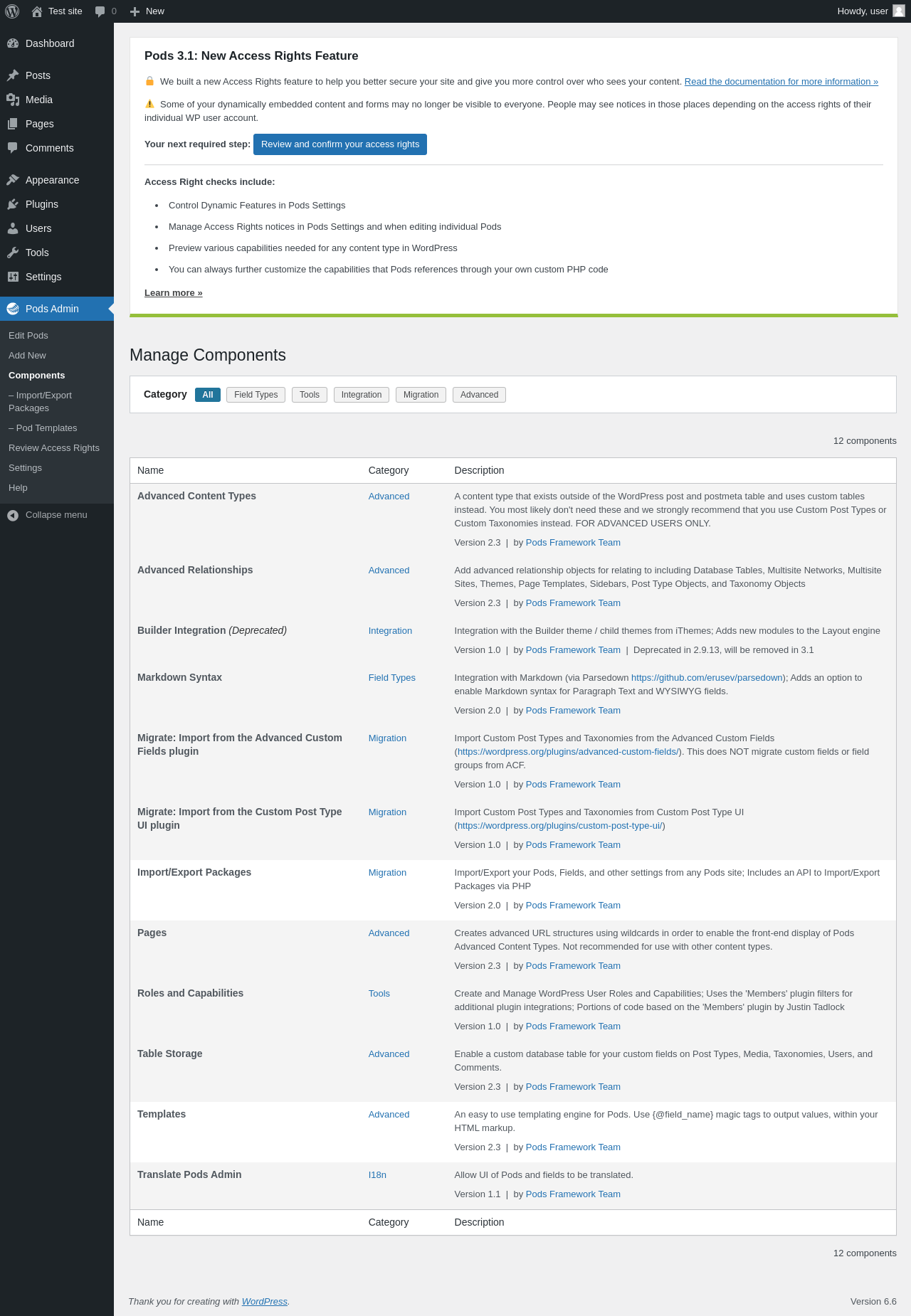This screenshot has width=911, height=1316.
Task: Click the Tools wrench icon
Action: (13, 253)
